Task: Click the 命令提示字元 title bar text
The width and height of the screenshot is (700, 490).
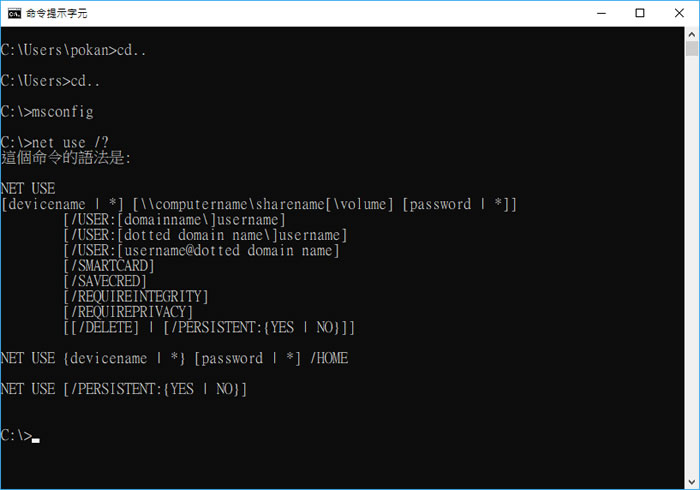Action: pos(56,13)
